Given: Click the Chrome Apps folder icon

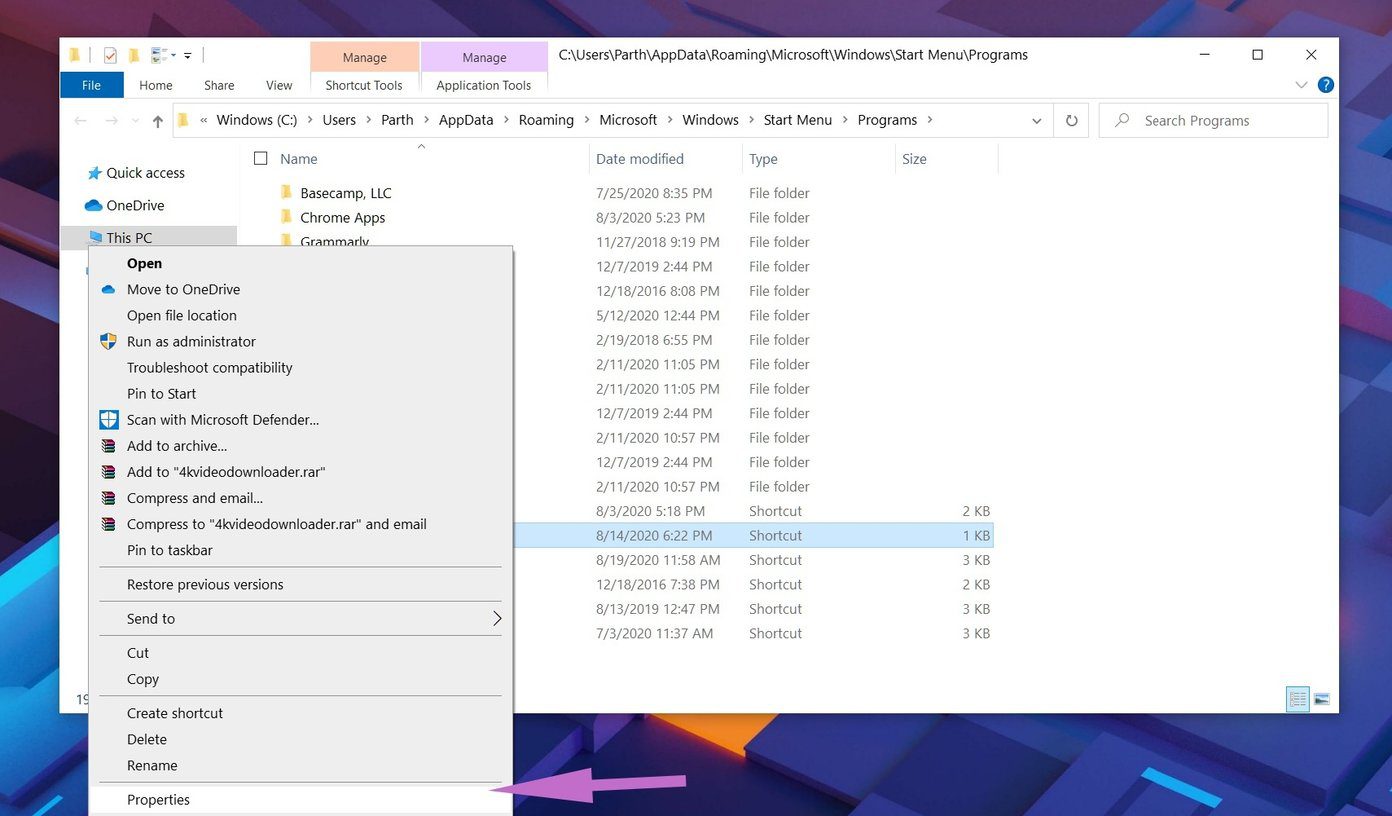Looking at the screenshot, I should point(286,217).
